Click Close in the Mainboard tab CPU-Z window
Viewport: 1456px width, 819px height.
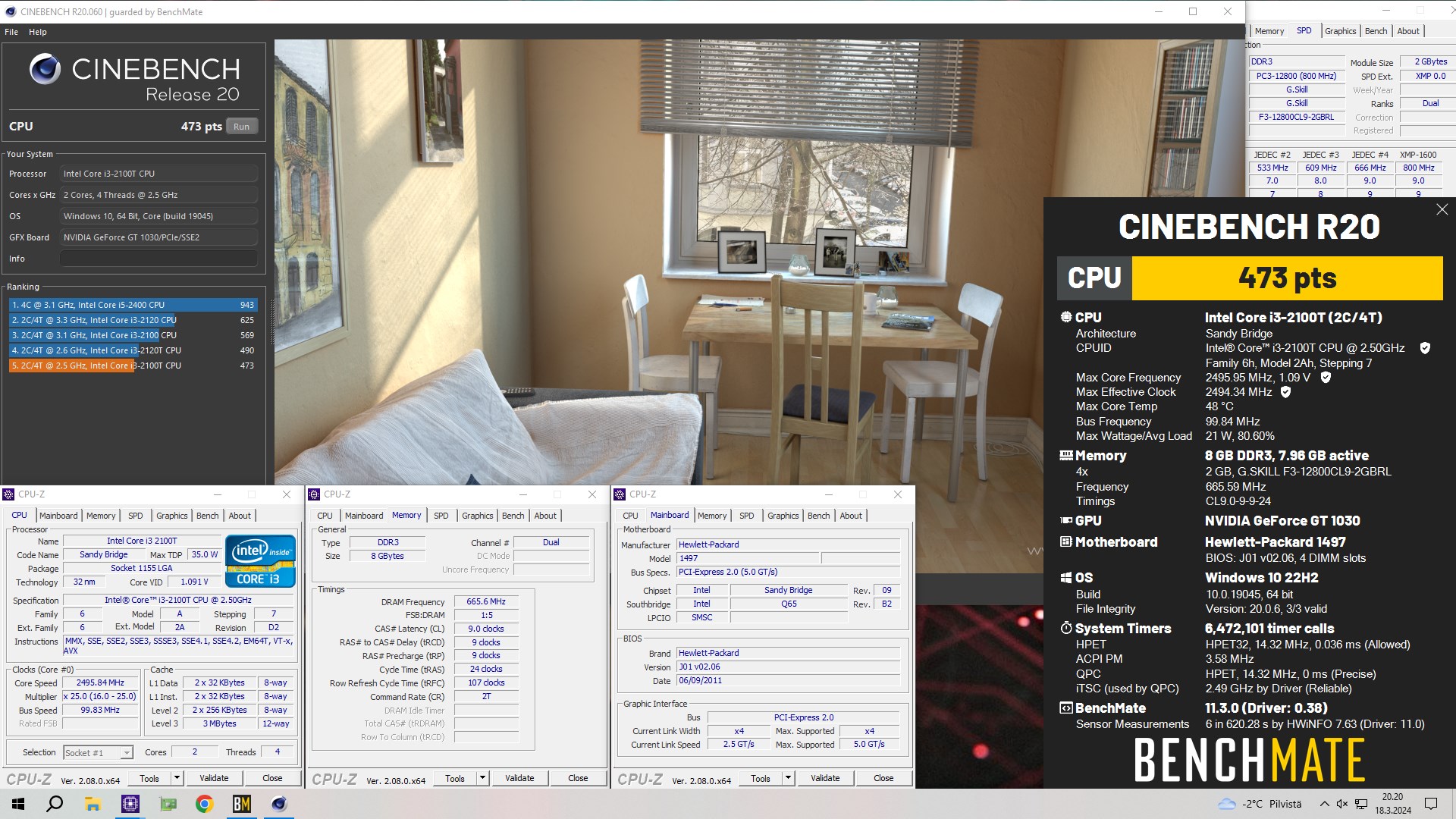tap(883, 778)
